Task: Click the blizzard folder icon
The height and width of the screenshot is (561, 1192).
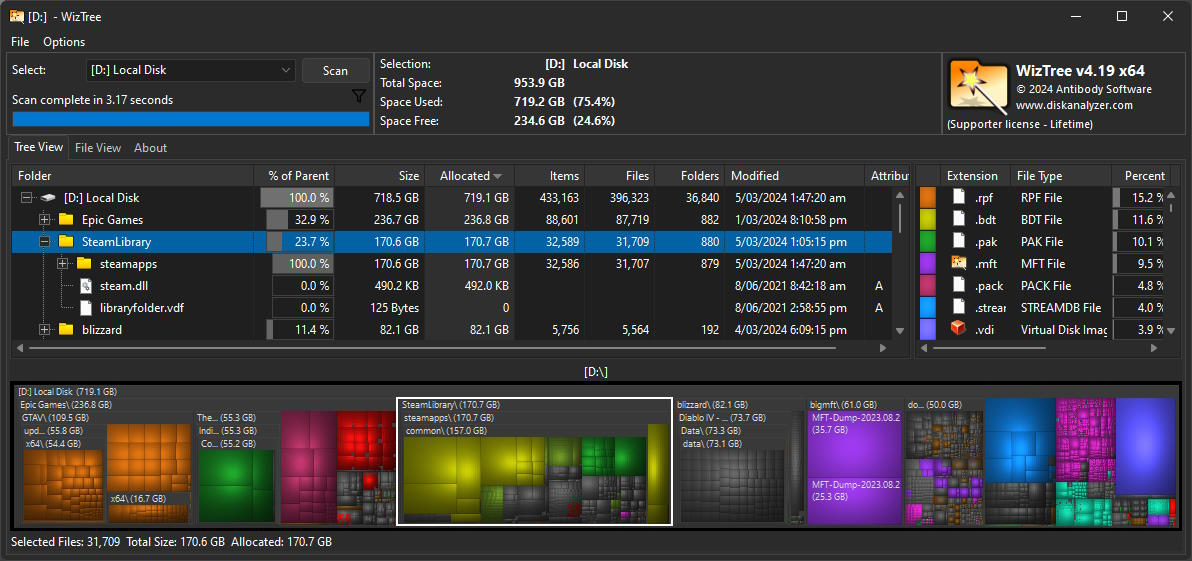Action: (x=66, y=330)
